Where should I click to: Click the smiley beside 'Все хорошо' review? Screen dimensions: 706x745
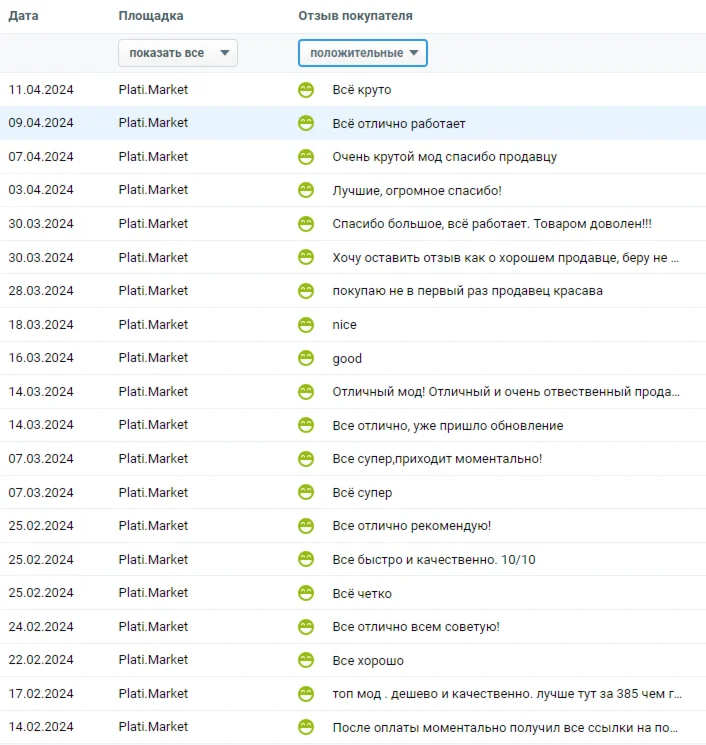coord(306,660)
